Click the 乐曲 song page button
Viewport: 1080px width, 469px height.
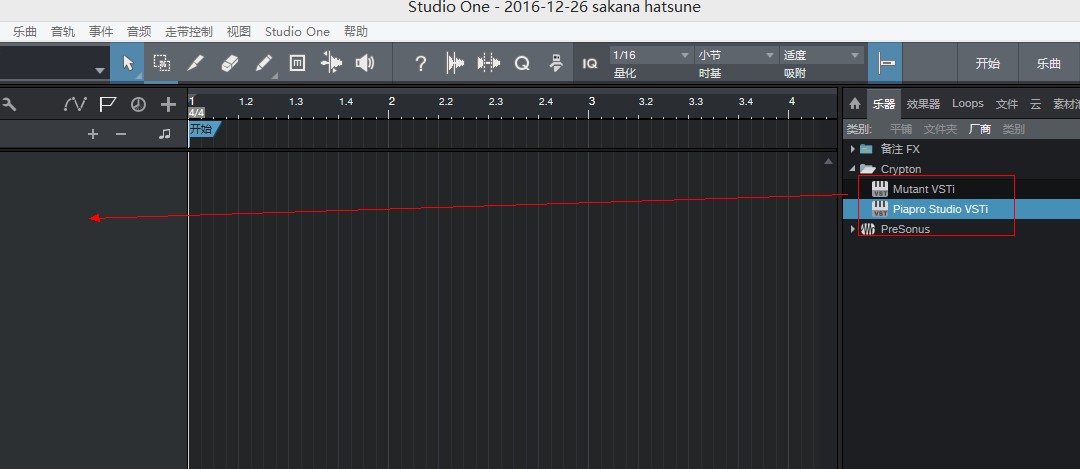(1049, 63)
